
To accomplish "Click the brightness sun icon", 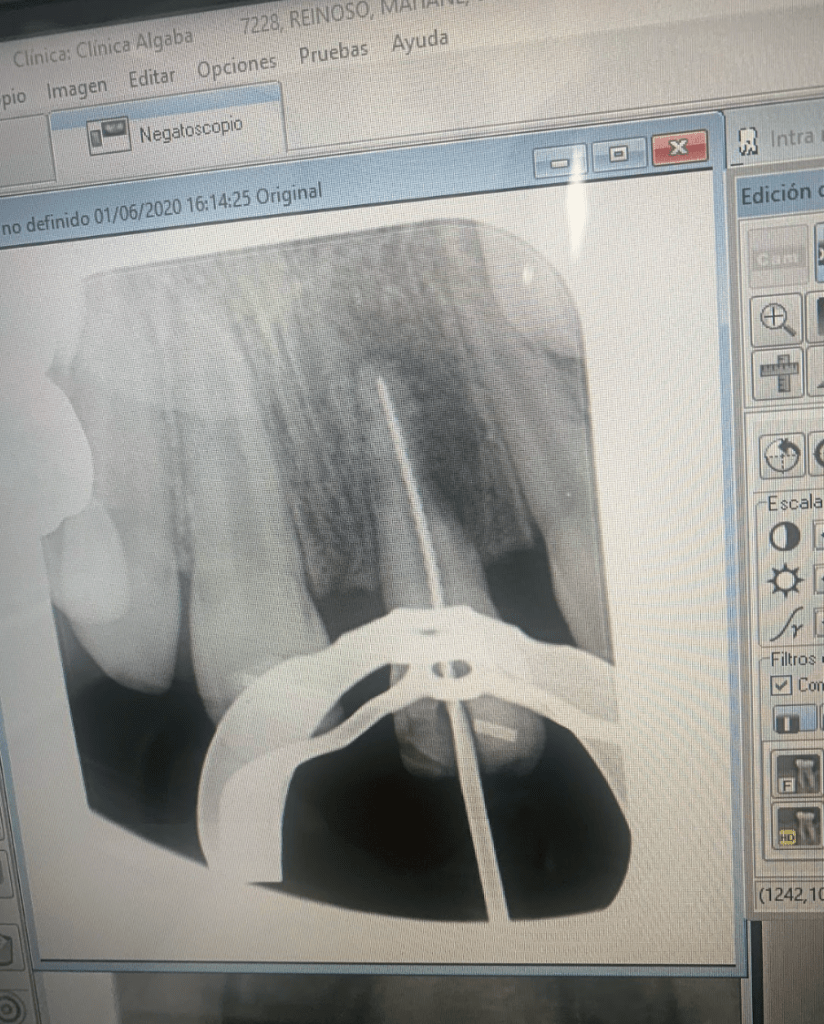I will coord(784,581).
